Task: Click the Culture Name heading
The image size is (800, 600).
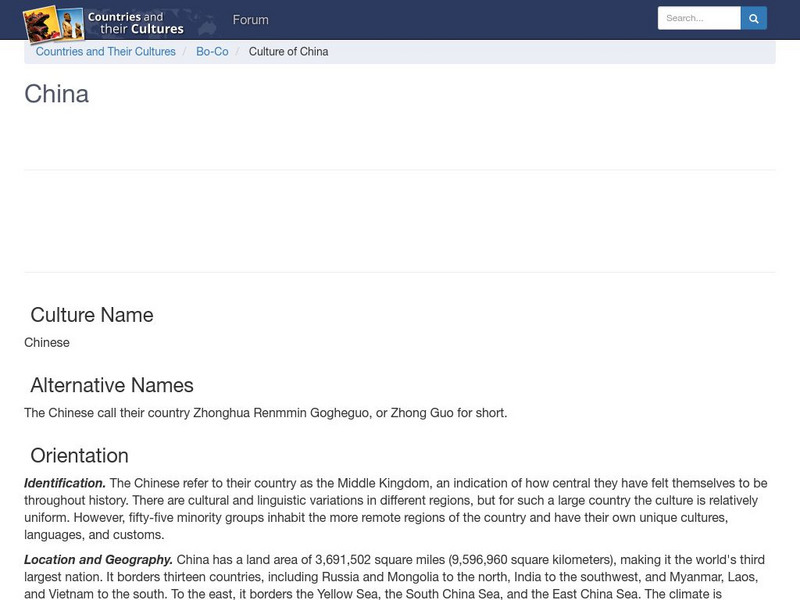Action: click(92, 315)
